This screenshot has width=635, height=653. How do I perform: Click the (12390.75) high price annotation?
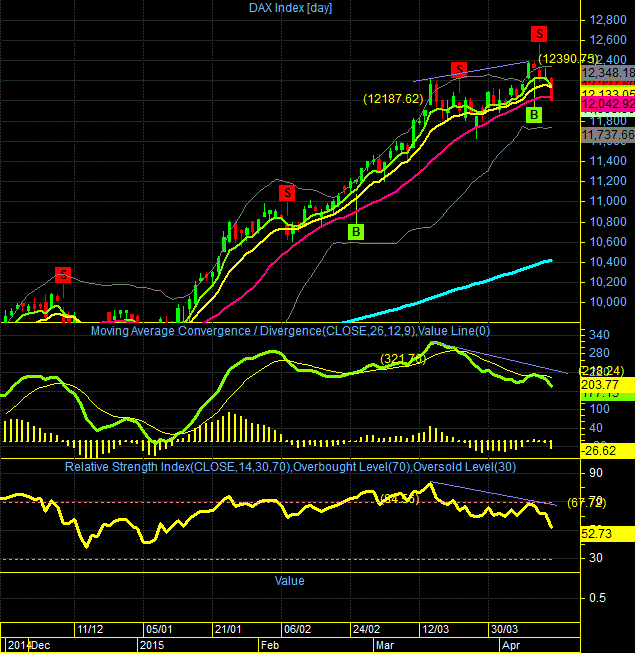point(568,59)
